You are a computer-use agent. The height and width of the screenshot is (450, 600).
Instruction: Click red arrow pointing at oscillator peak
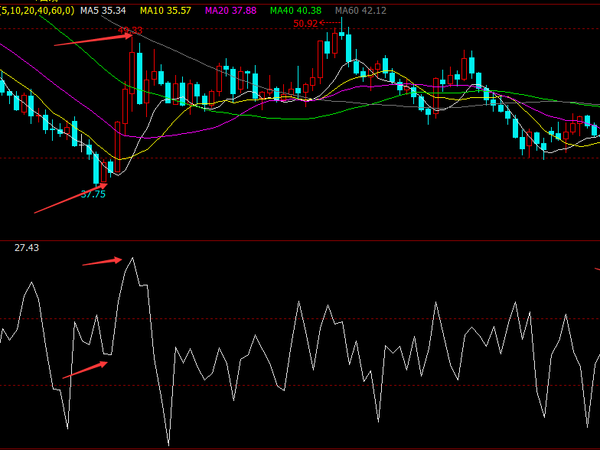tap(102, 261)
